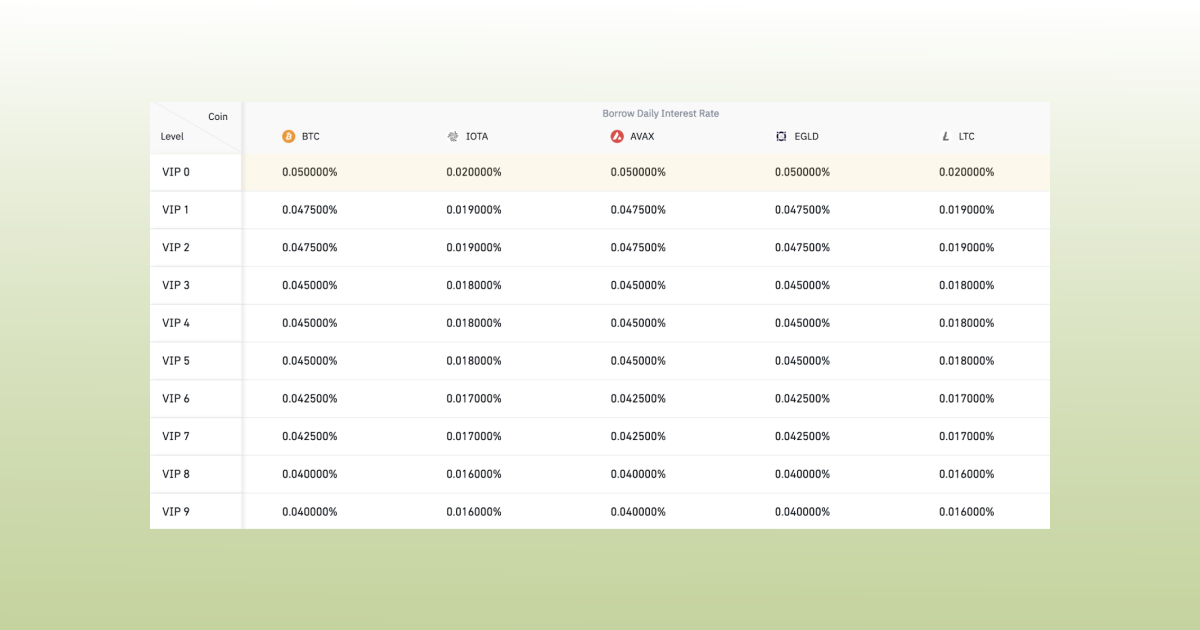1200x630 pixels.
Task: Select the Coin corner header label
Action: pos(216,115)
